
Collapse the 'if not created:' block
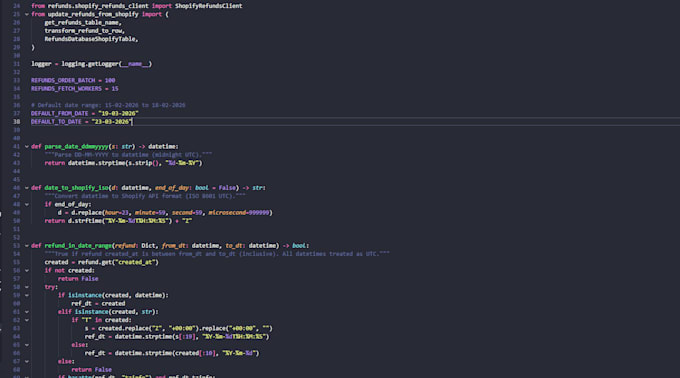pos(26,270)
